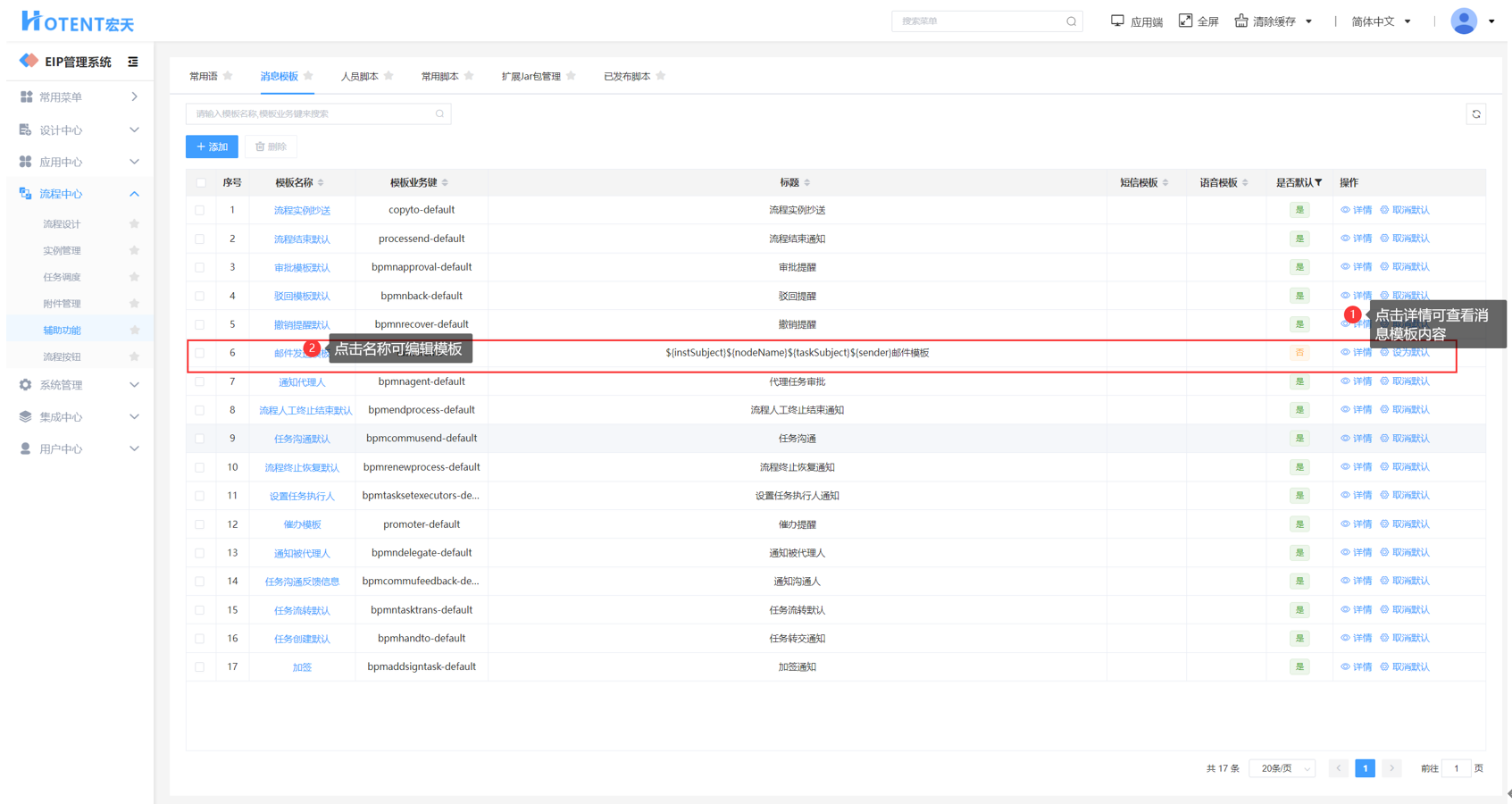Click star on 人员脚本 tab
This screenshot has height=804, width=1512.
[388, 76]
